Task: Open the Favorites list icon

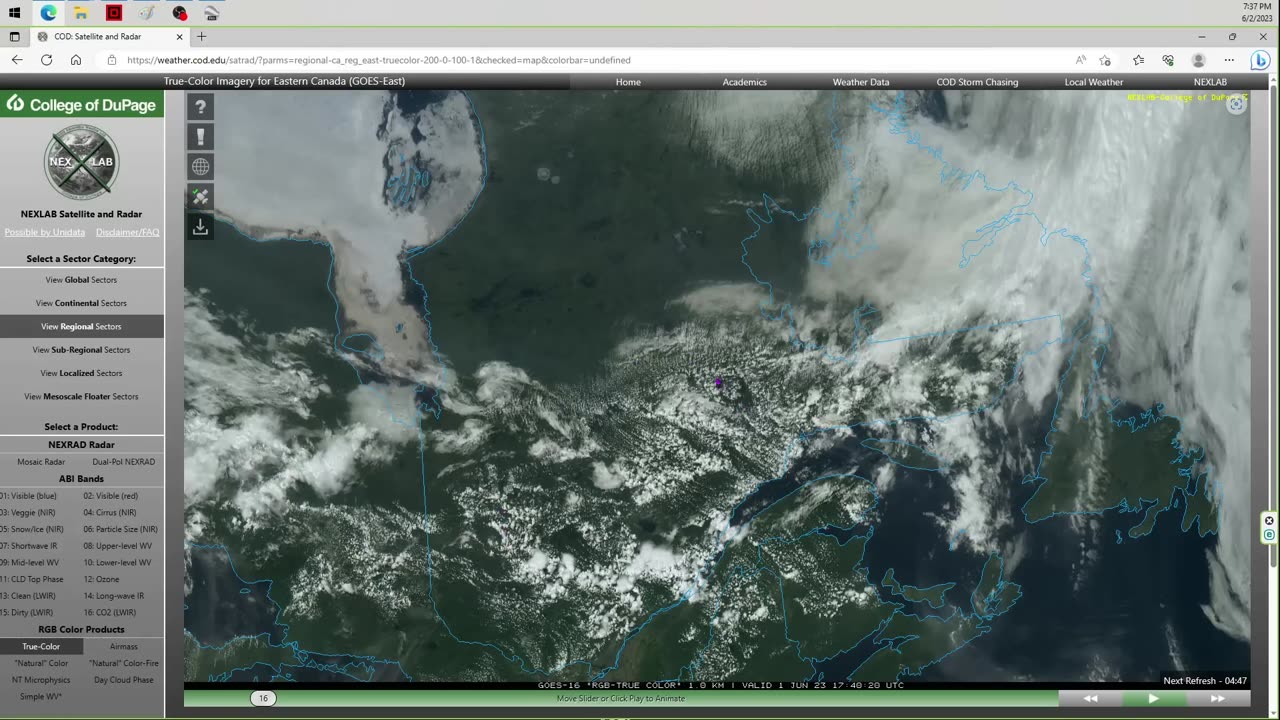Action: tap(1139, 60)
